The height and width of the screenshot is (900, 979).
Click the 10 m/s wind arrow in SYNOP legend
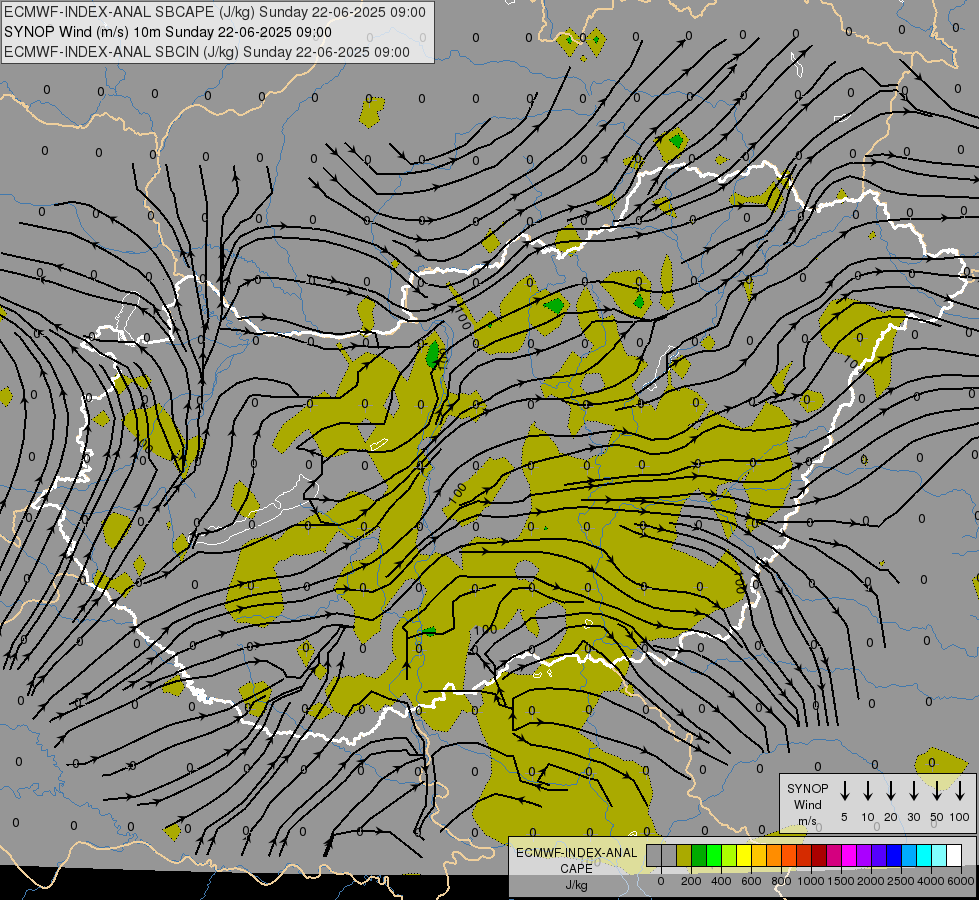coord(868,790)
